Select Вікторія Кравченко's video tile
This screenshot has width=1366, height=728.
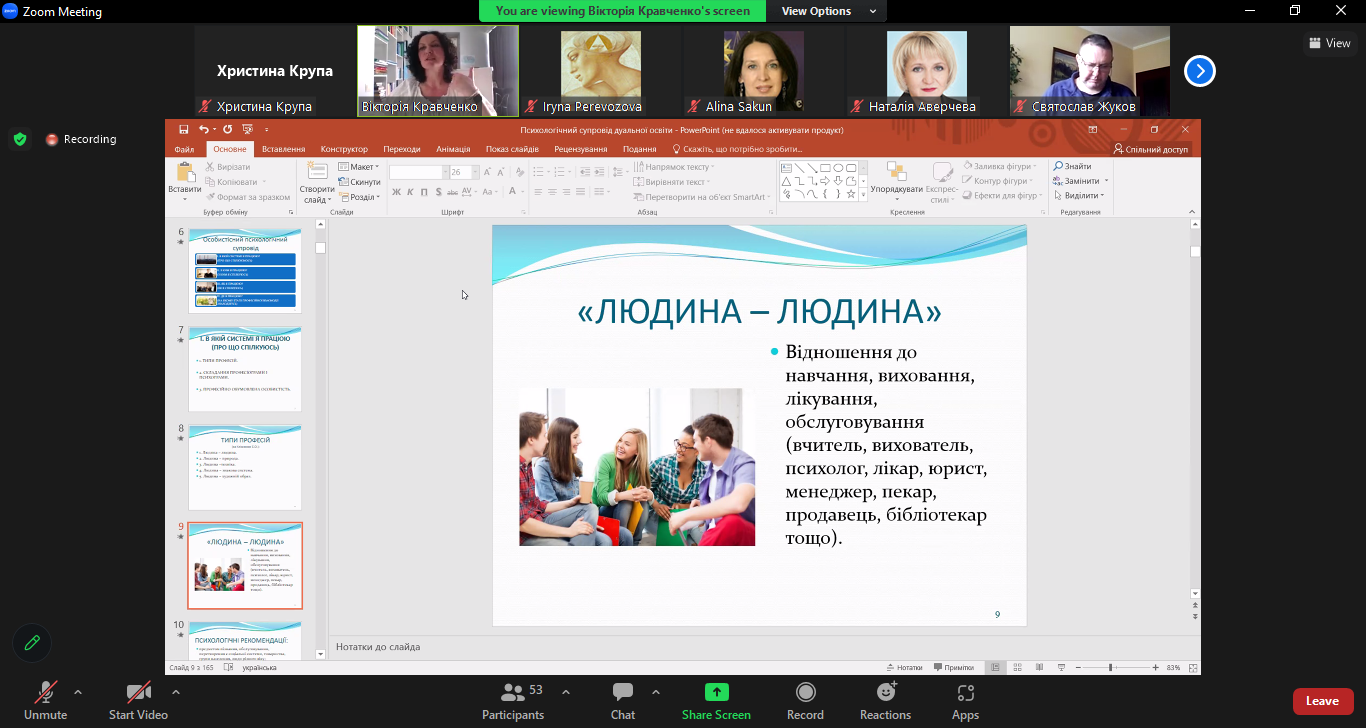click(x=438, y=70)
